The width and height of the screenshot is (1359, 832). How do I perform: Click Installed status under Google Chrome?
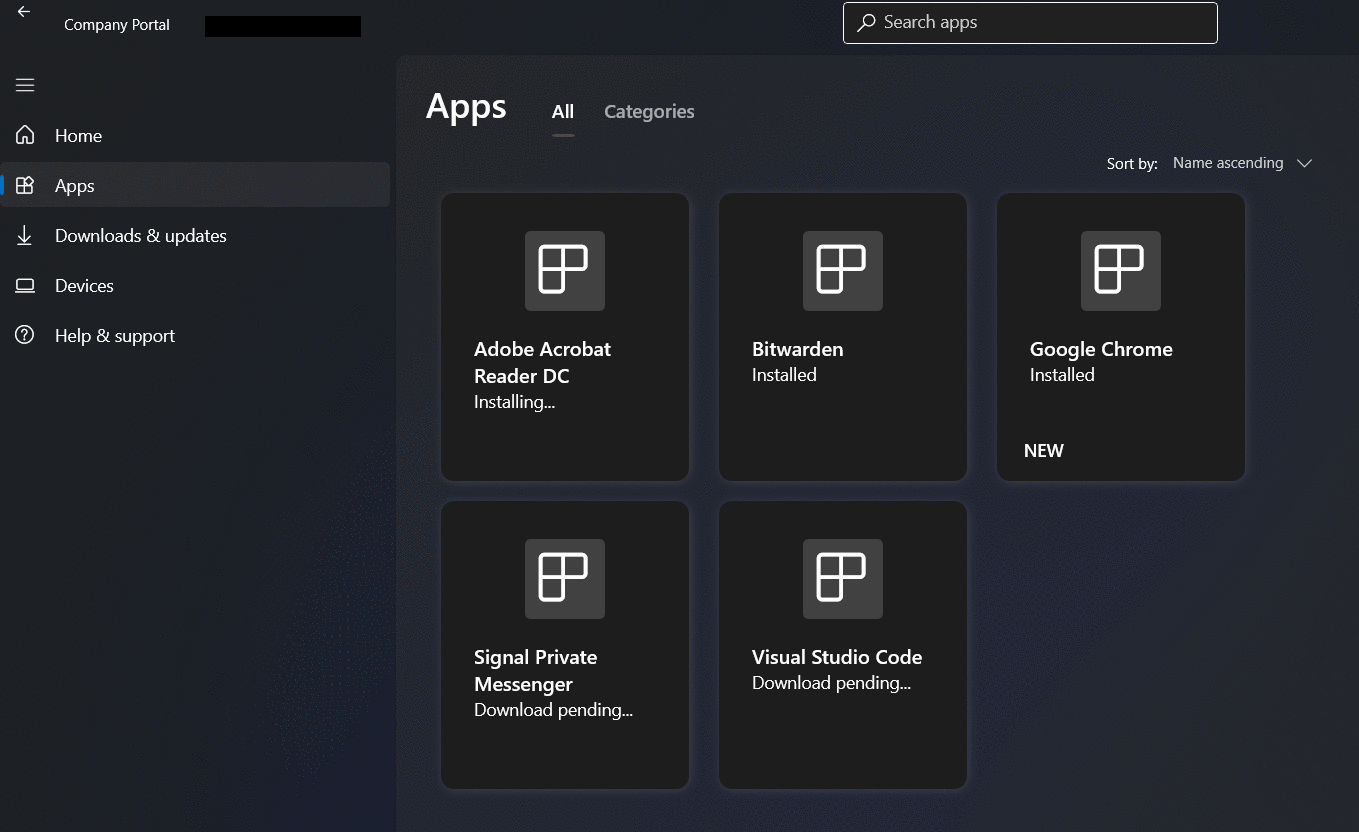(x=1062, y=375)
